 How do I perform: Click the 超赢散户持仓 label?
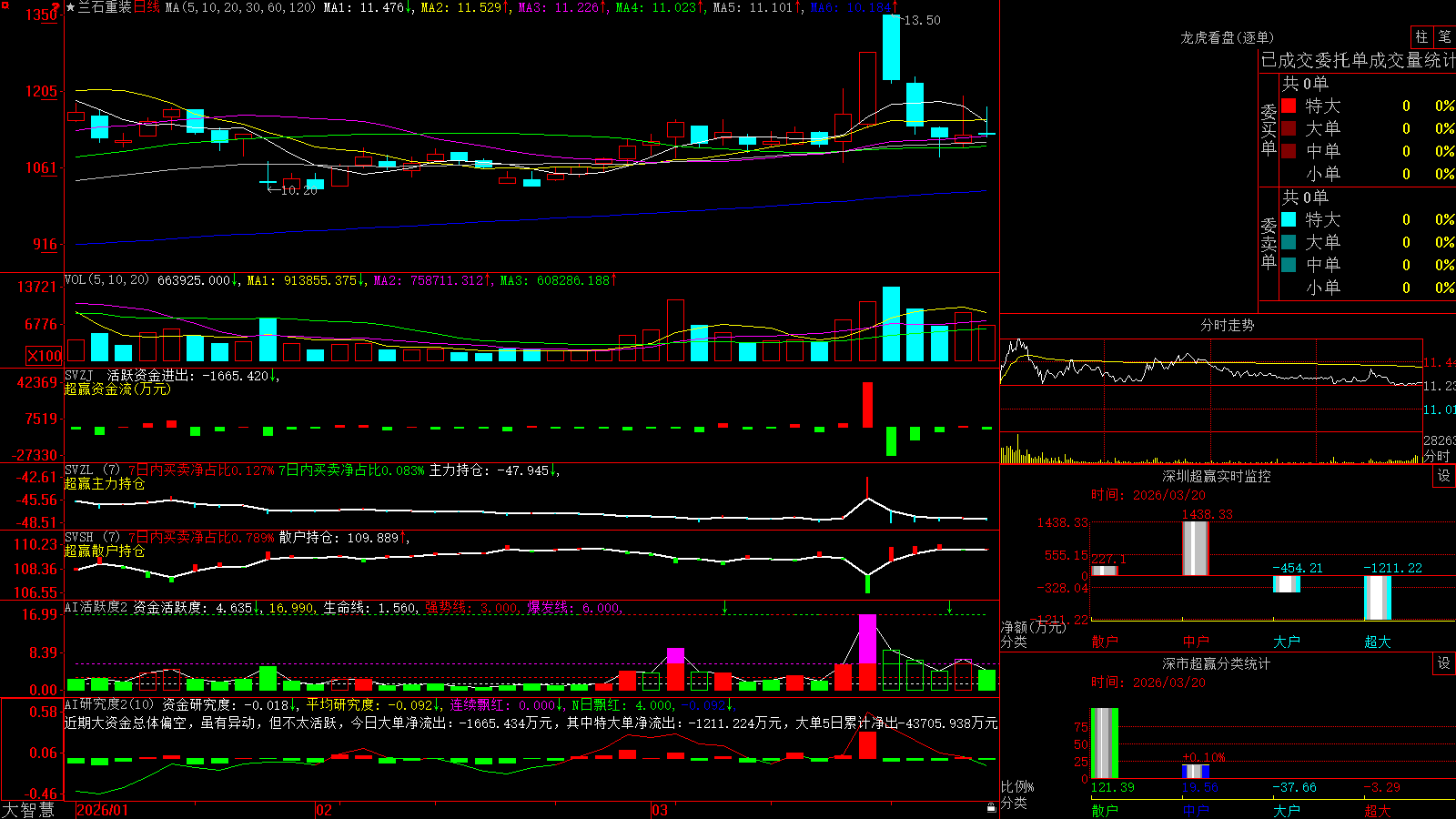[x=105, y=551]
